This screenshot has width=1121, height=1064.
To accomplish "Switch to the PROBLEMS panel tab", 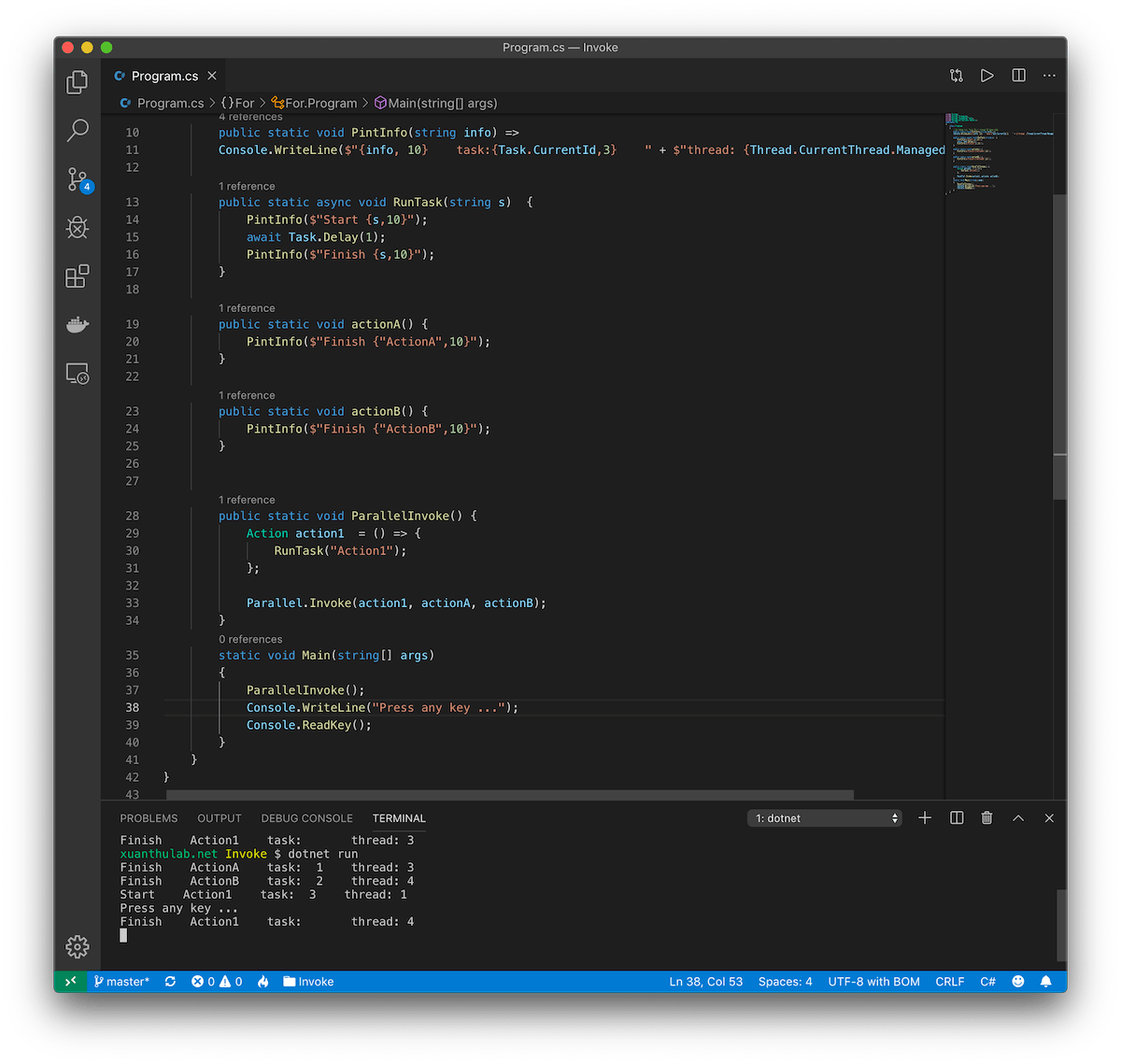I will pos(149,818).
